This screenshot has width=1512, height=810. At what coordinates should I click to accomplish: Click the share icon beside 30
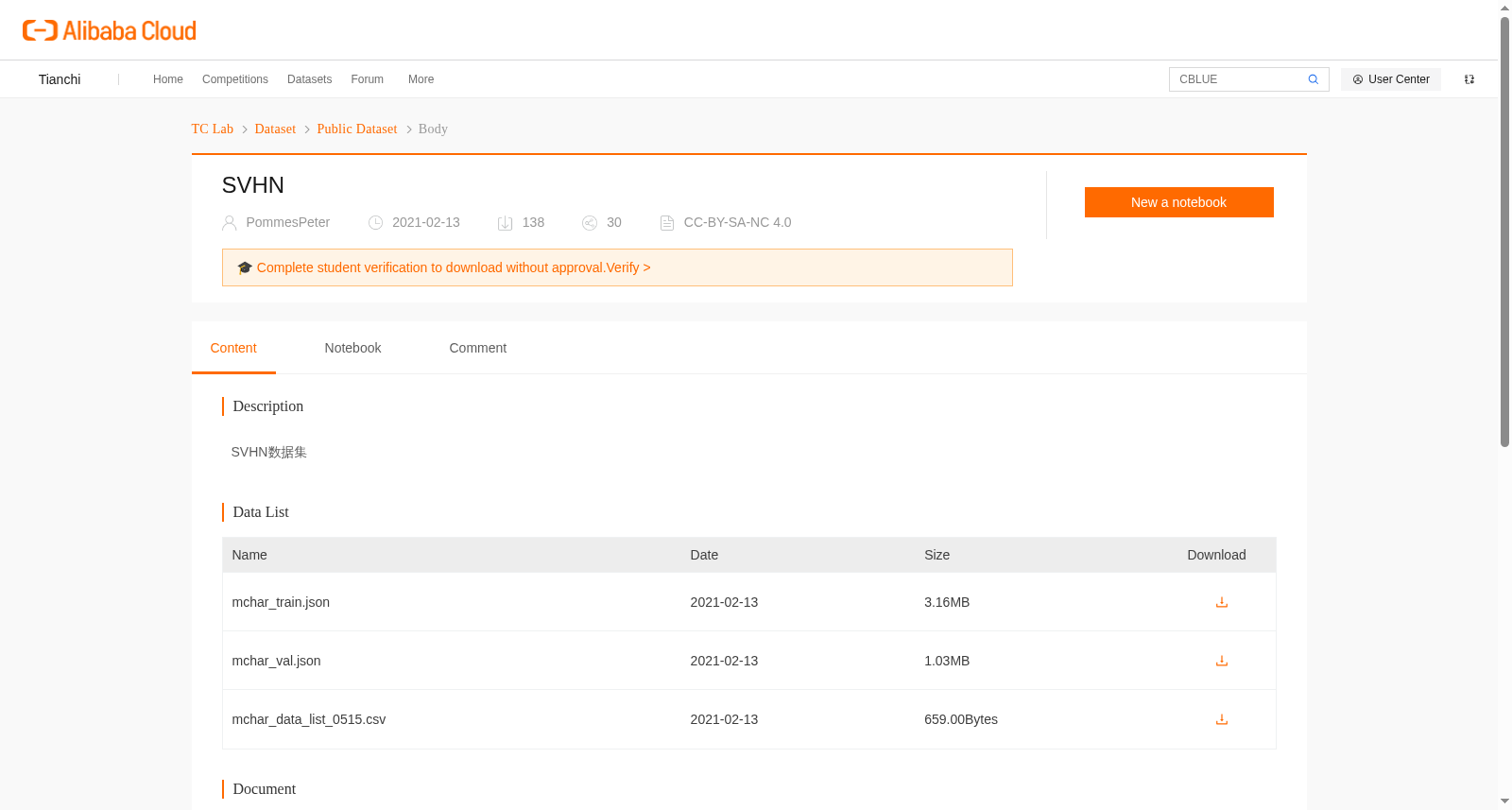(590, 223)
